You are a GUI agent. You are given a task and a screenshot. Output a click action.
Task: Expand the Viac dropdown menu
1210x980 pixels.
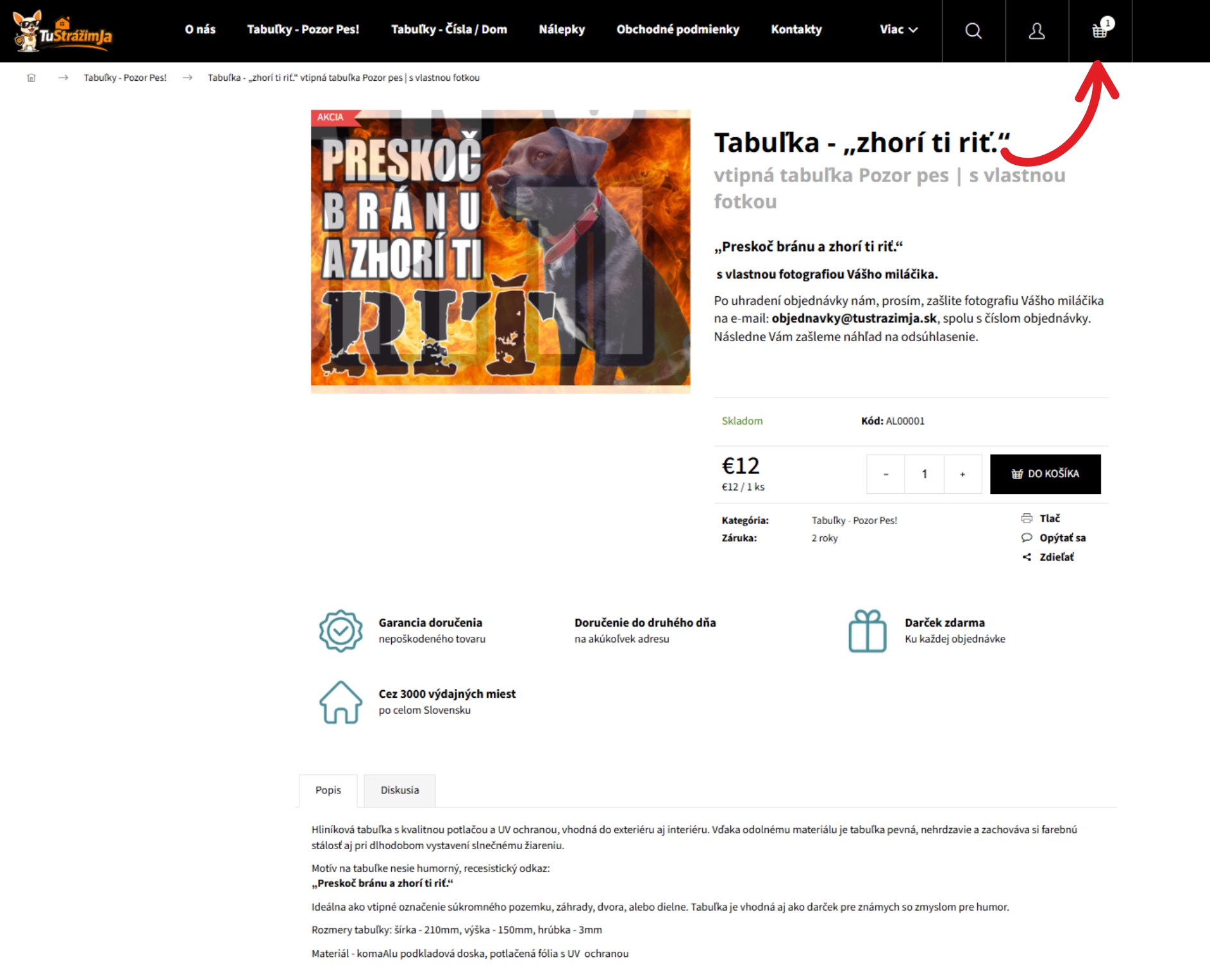click(x=898, y=30)
